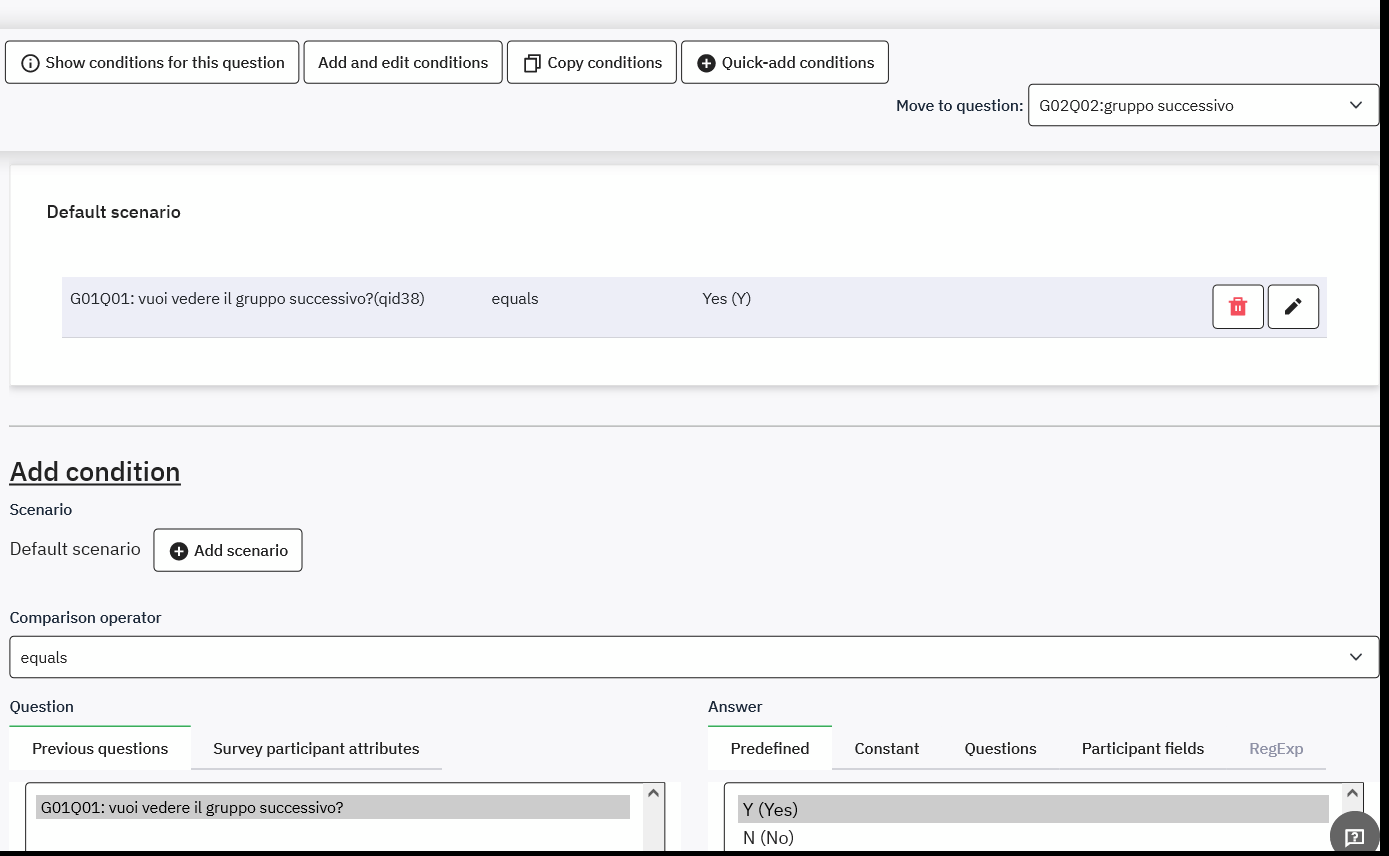This screenshot has width=1389, height=856.
Task: Select the Predefined answer tab
Action: tap(769, 748)
